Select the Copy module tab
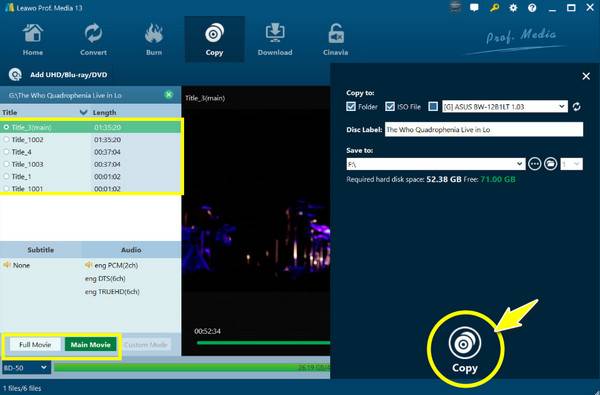This screenshot has width=600, height=395. pos(214,40)
